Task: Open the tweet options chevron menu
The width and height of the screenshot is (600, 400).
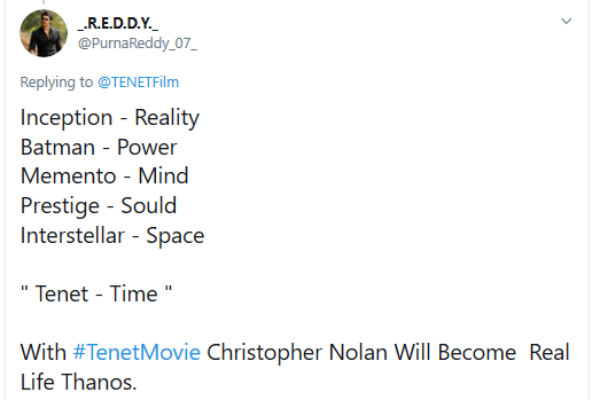Action: pos(566,21)
